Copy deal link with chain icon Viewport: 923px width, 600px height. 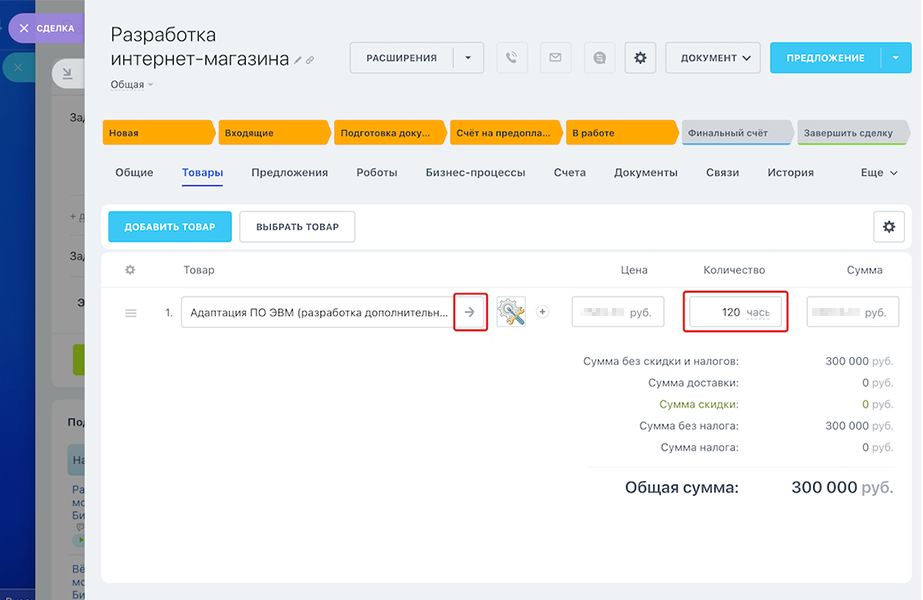click(x=310, y=61)
